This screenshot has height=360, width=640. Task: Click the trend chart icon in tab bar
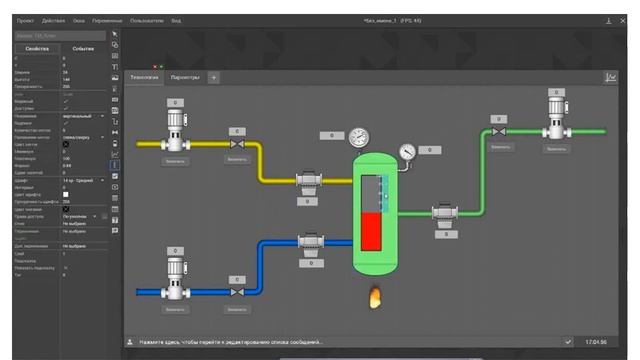click(x=611, y=77)
